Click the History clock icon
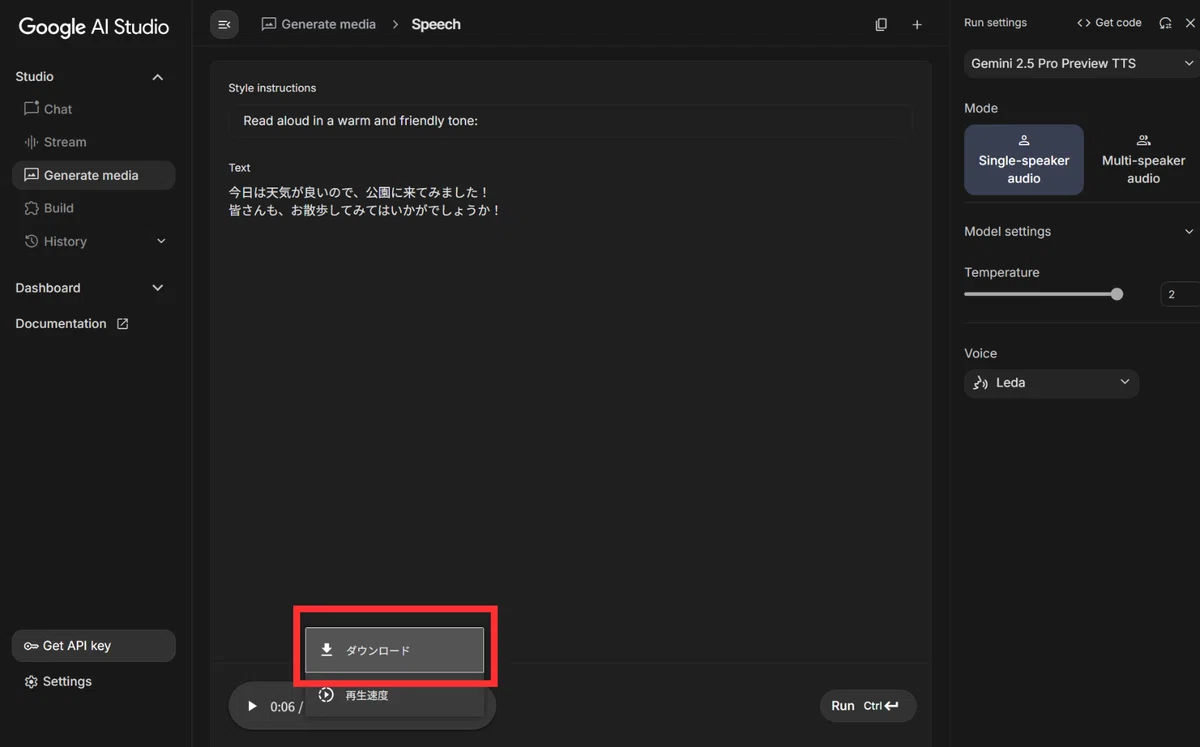This screenshot has width=1200, height=747. tap(31, 241)
